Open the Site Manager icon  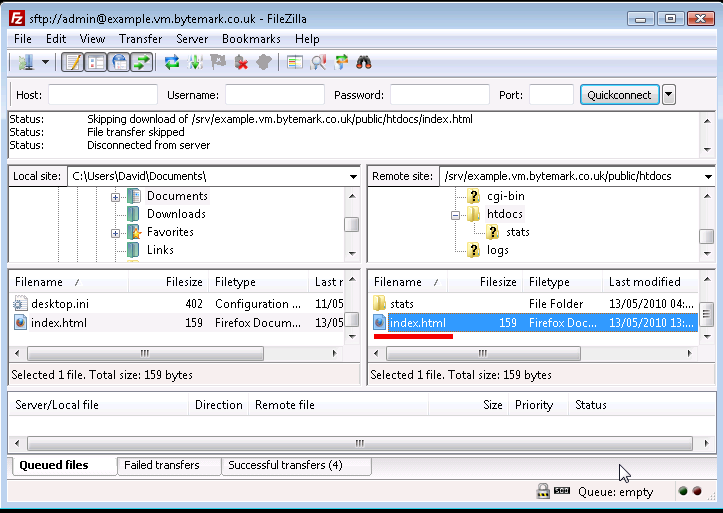(26, 62)
